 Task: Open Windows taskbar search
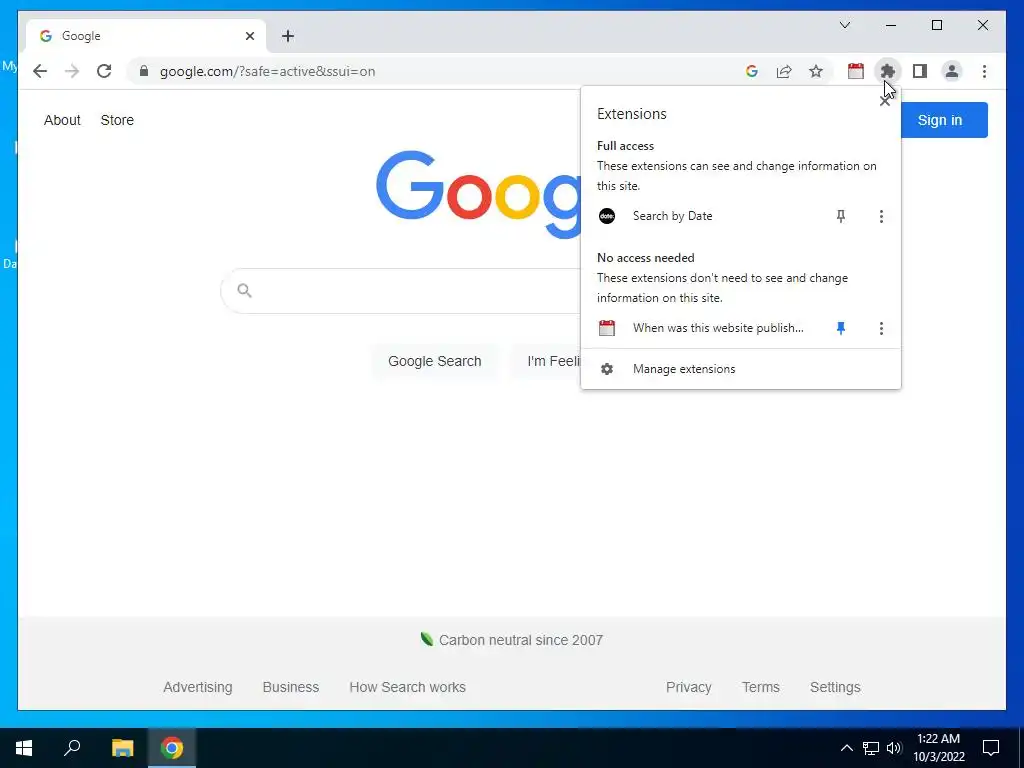point(72,748)
